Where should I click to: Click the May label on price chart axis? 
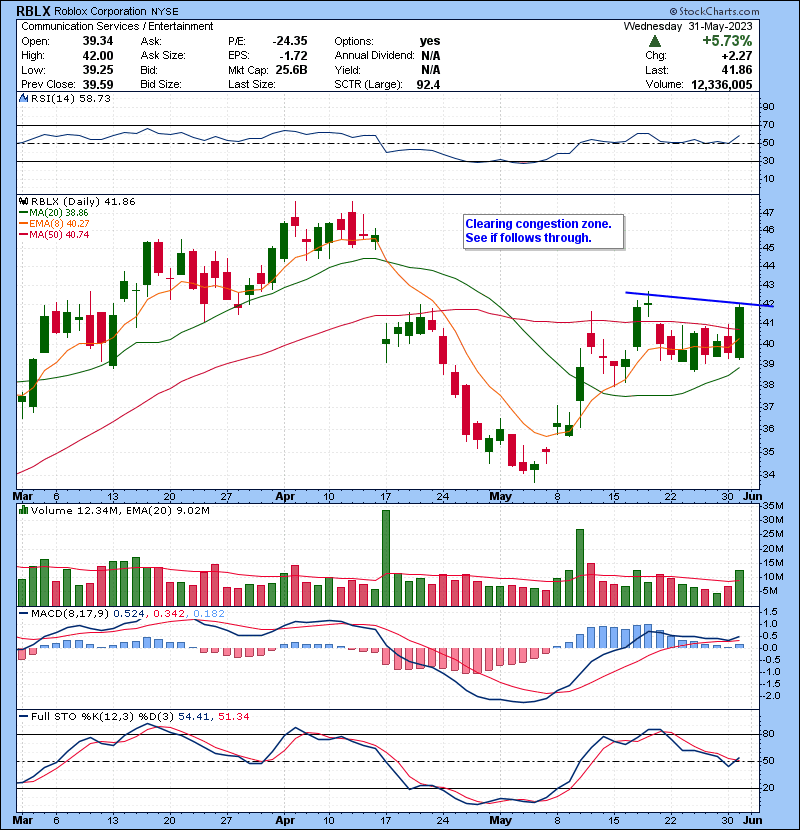[x=500, y=497]
